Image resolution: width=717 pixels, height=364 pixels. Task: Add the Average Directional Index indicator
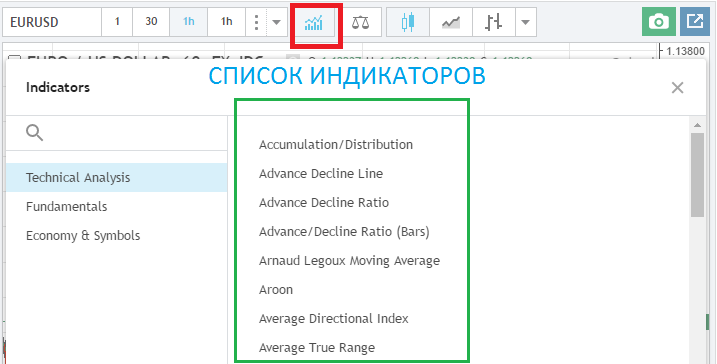(x=334, y=319)
